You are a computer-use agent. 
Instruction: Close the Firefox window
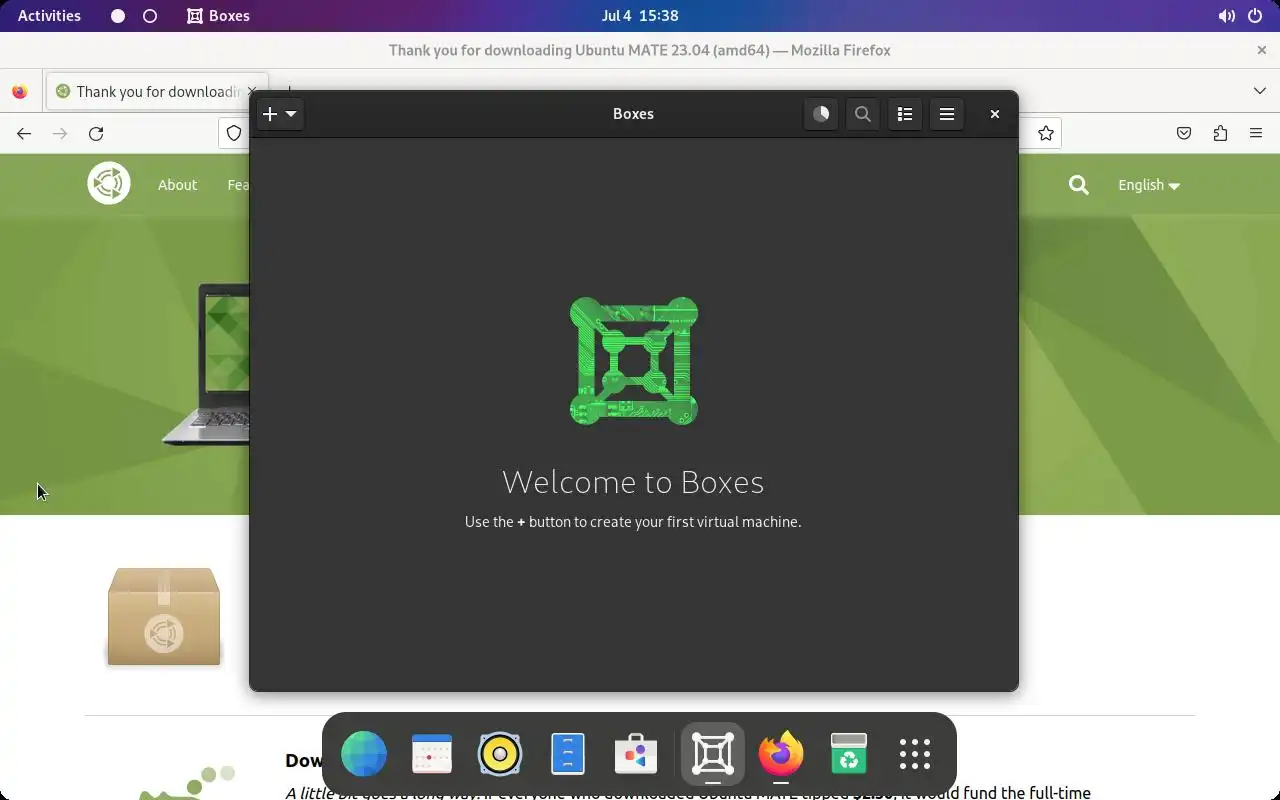[1261, 50]
